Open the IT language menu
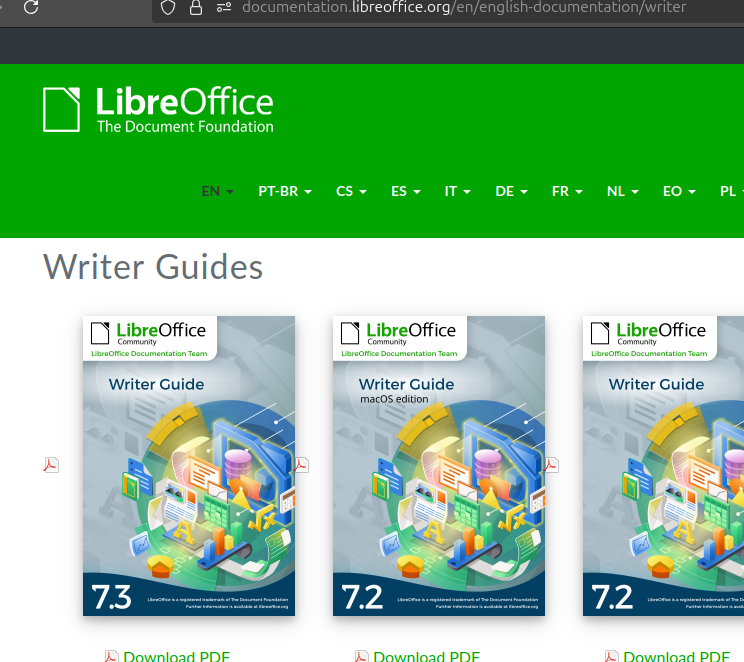Viewport: 744px width, 662px height. click(457, 191)
